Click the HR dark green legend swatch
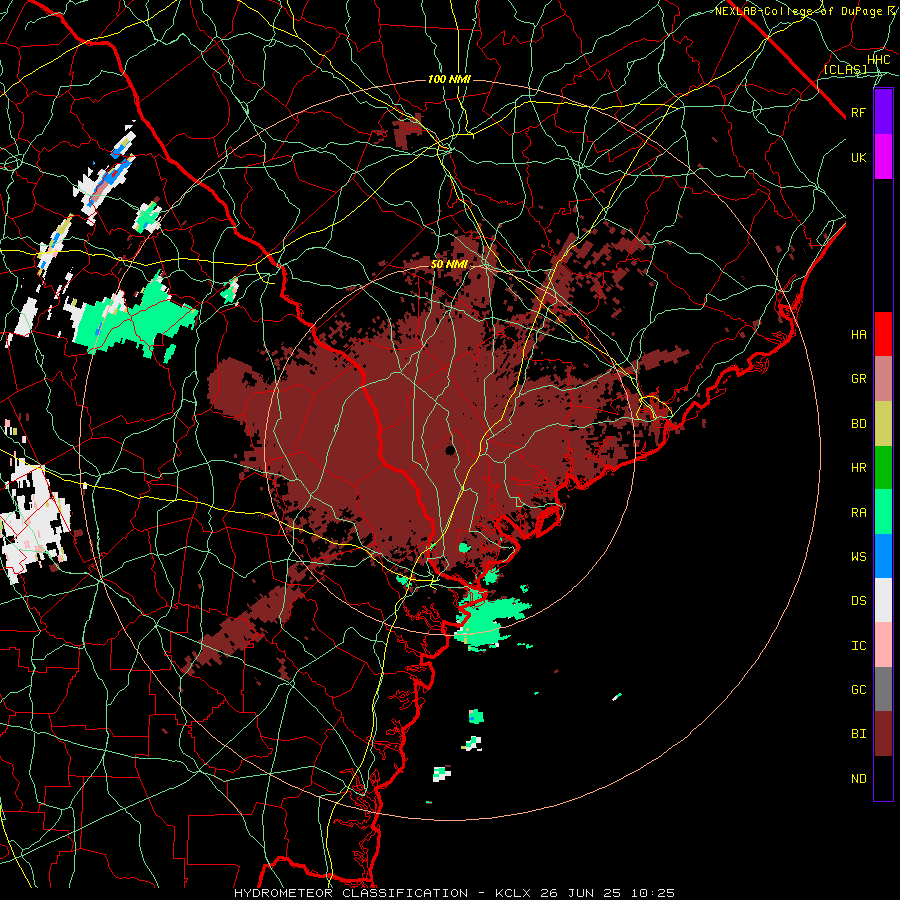Viewport: 900px width, 900px height. [x=883, y=468]
